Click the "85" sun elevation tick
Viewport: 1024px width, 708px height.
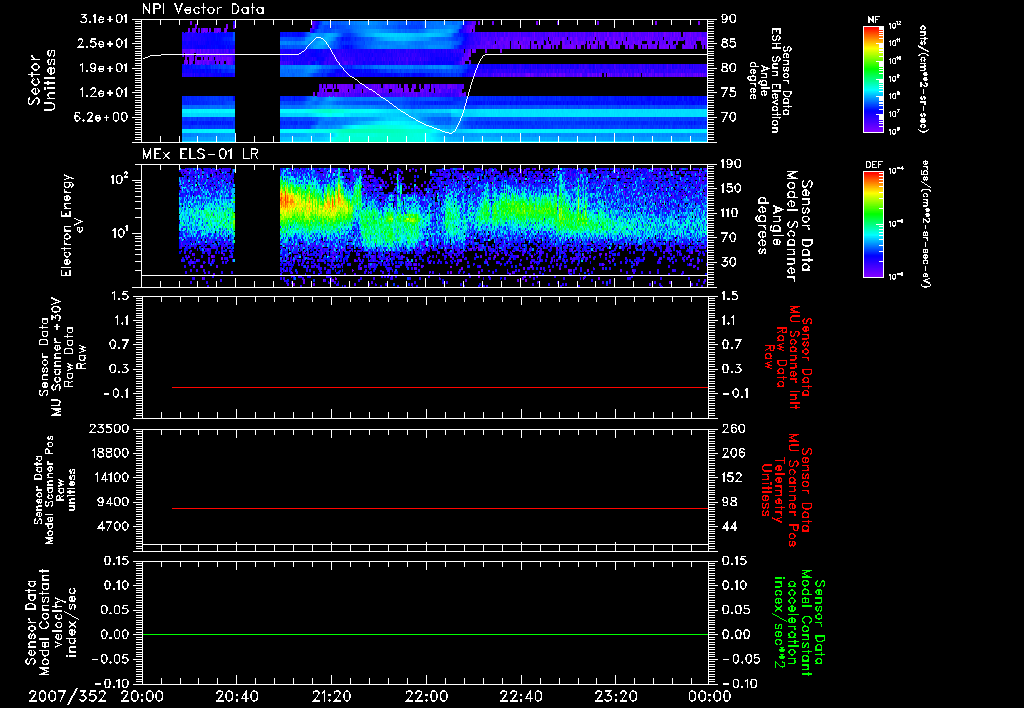coord(729,43)
